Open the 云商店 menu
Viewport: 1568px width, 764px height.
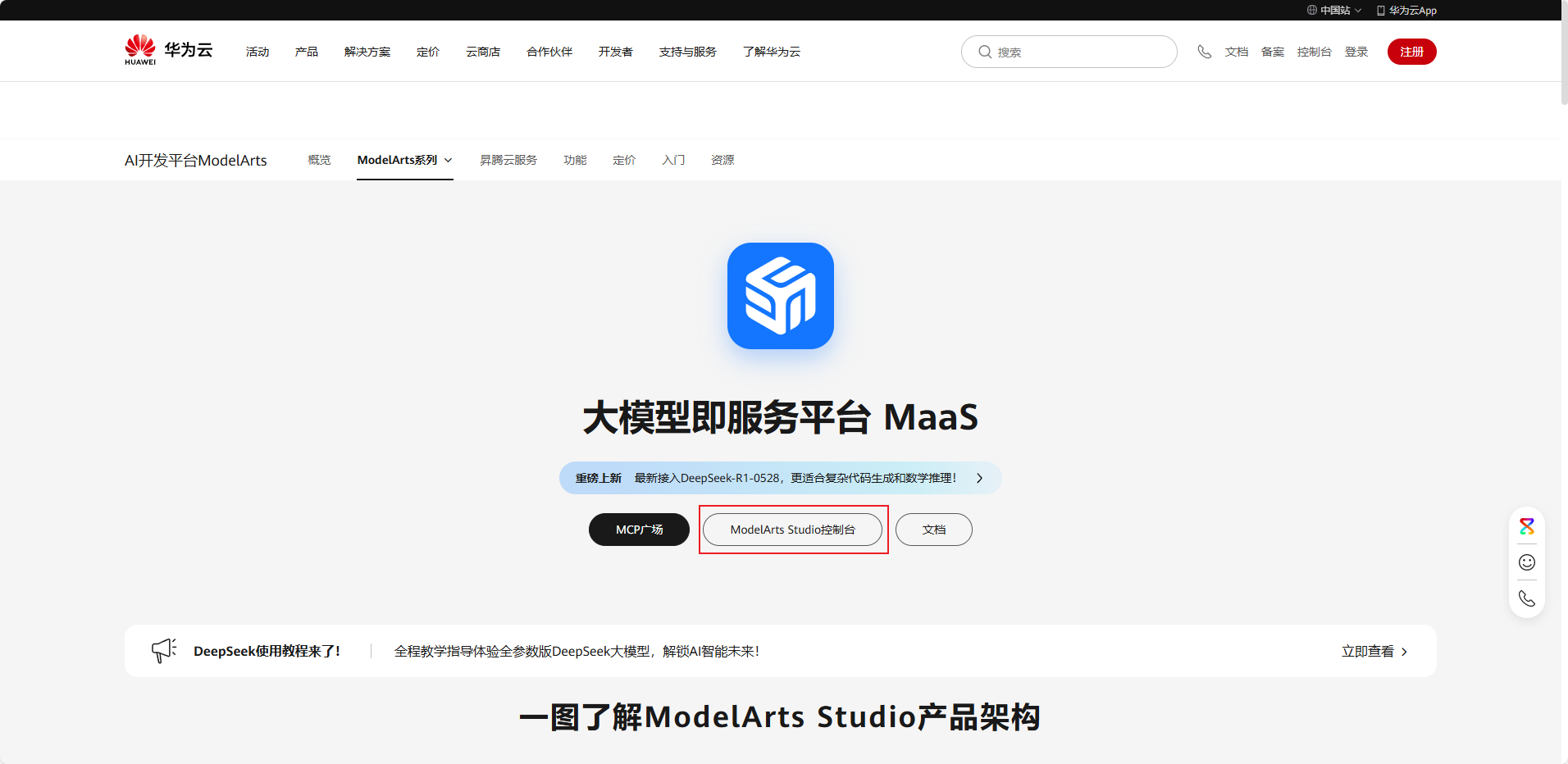483,52
